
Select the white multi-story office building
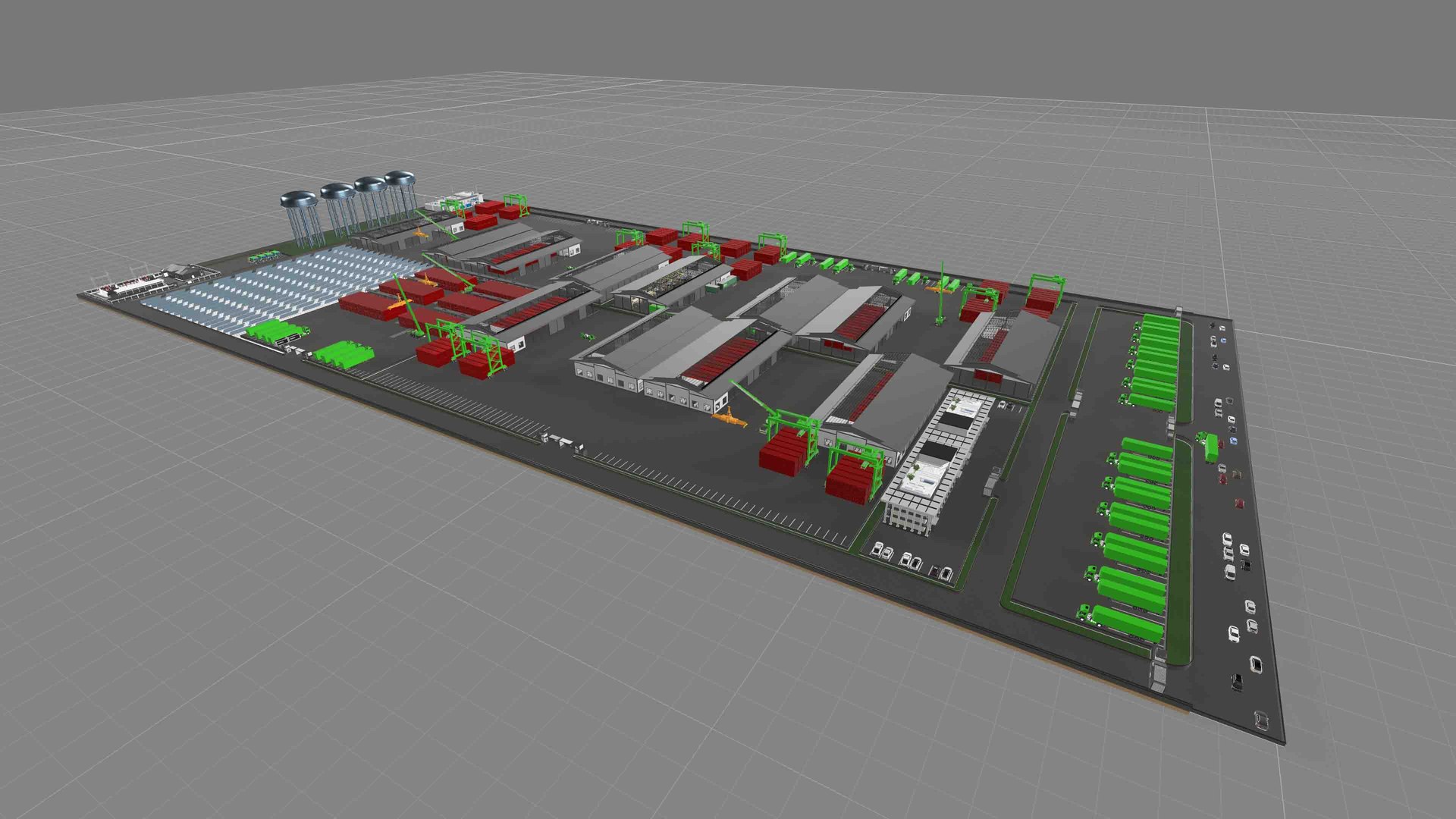click(x=939, y=461)
